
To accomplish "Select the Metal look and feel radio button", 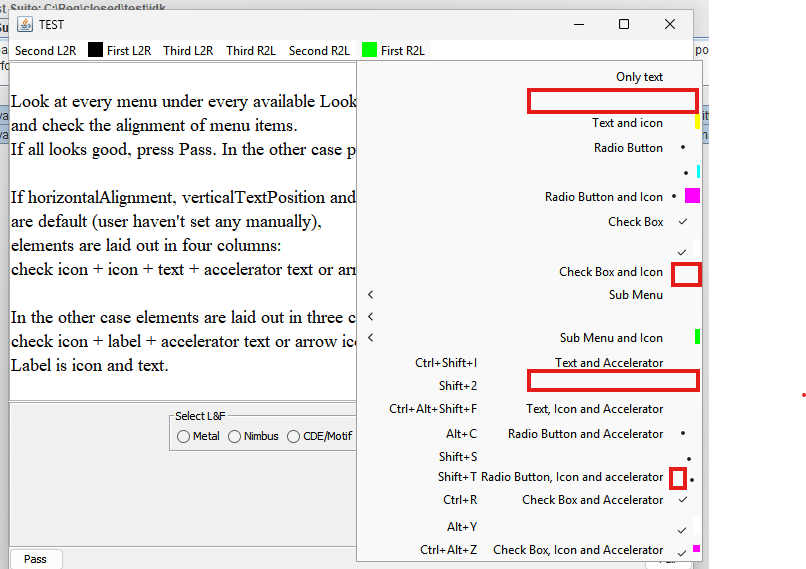I will (184, 436).
